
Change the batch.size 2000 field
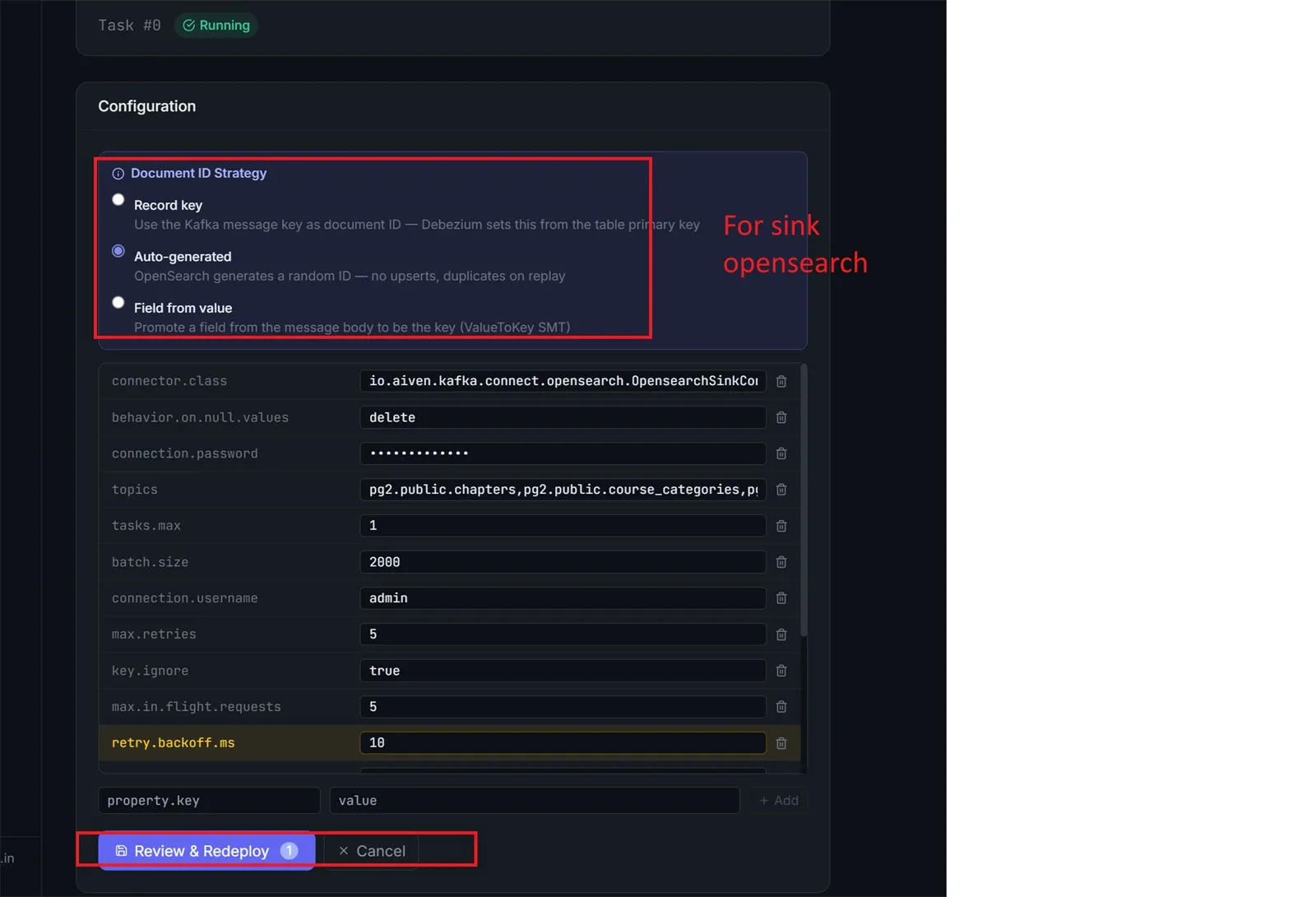pyautogui.click(x=563, y=562)
